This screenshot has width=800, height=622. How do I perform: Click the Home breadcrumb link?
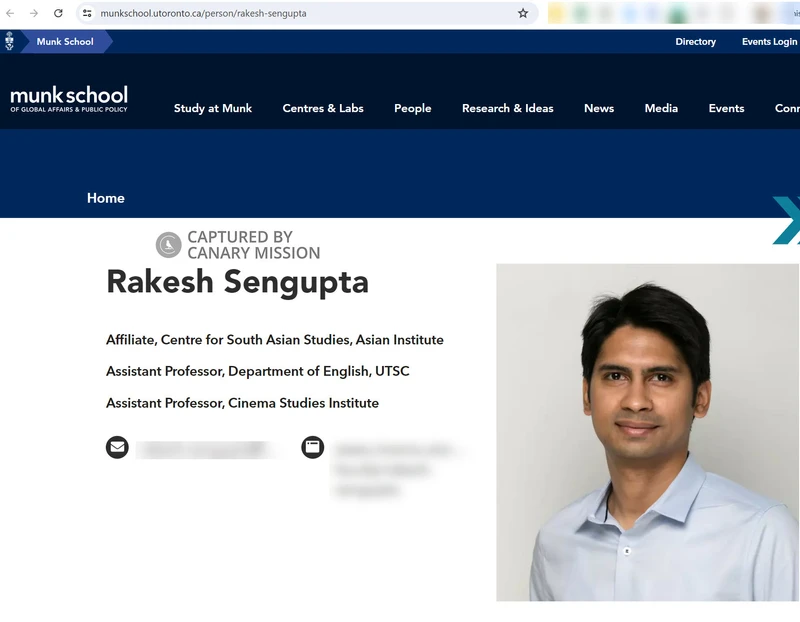[106, 198]
